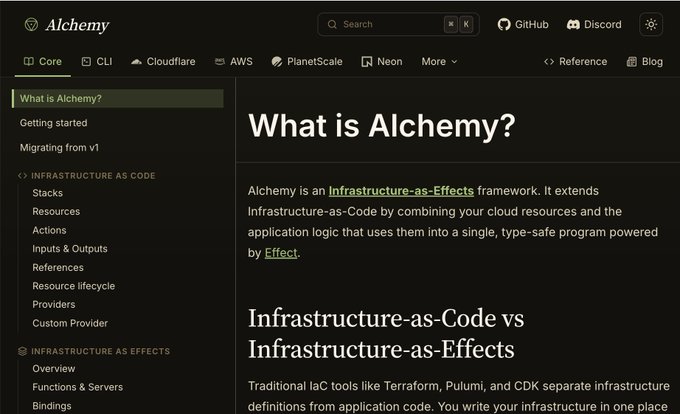
Task: Select the PlanetScale tab
Action: click(307, 62)
